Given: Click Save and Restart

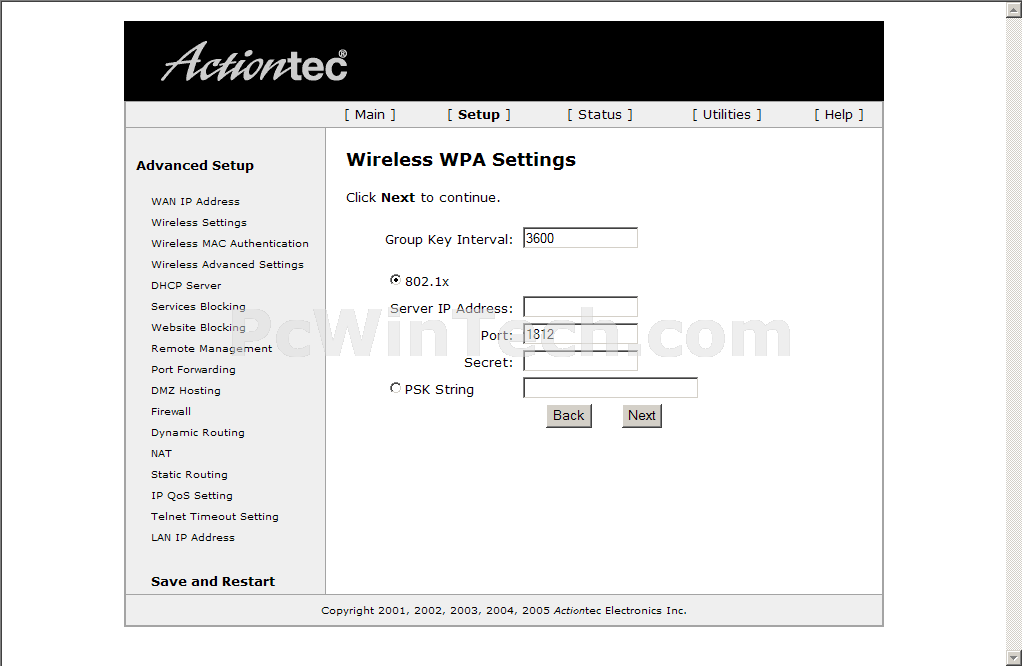Looking at the screenshot, I should pos(213,581).
